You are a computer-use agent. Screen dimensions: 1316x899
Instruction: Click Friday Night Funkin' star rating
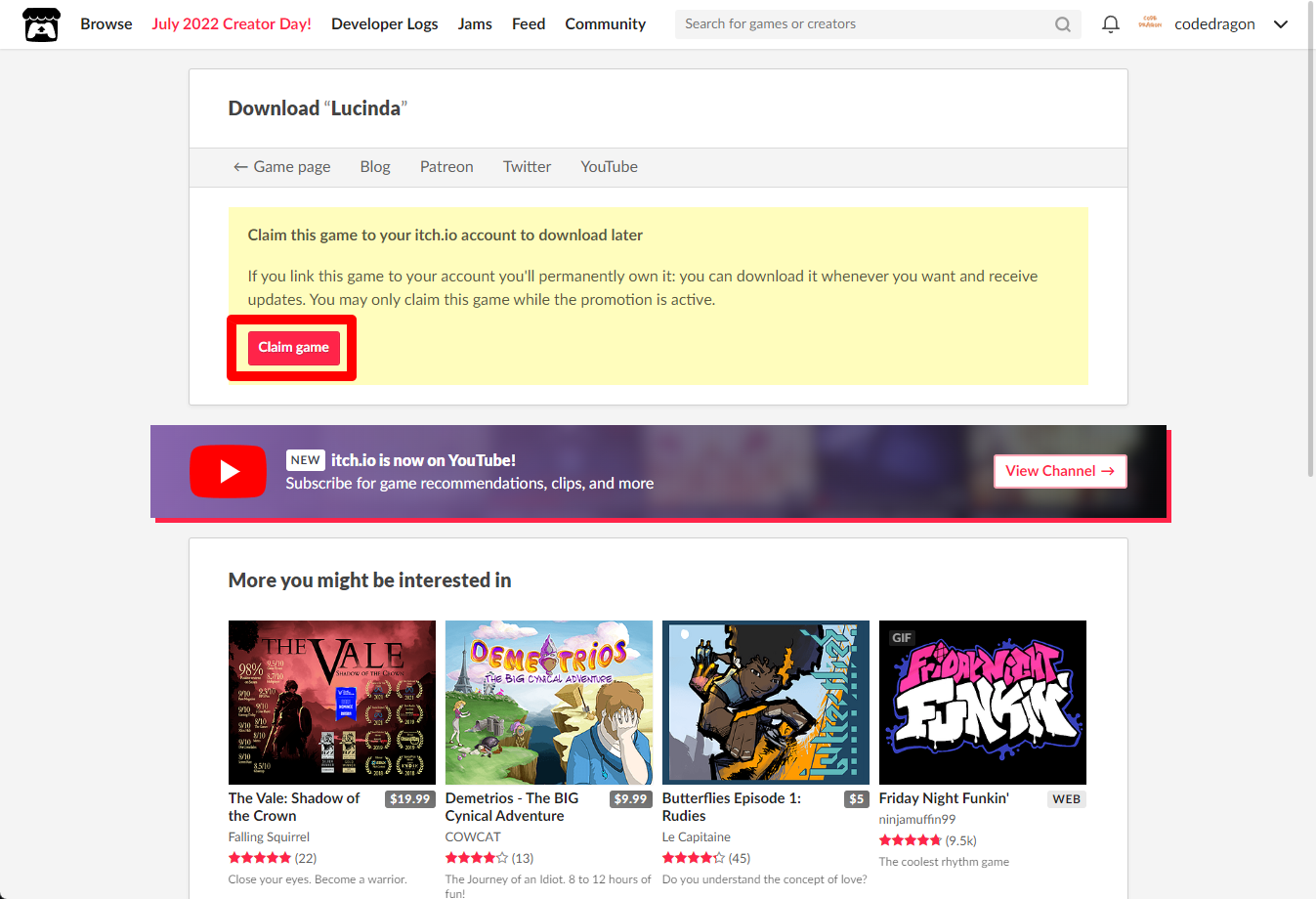(x=911, y=840)
